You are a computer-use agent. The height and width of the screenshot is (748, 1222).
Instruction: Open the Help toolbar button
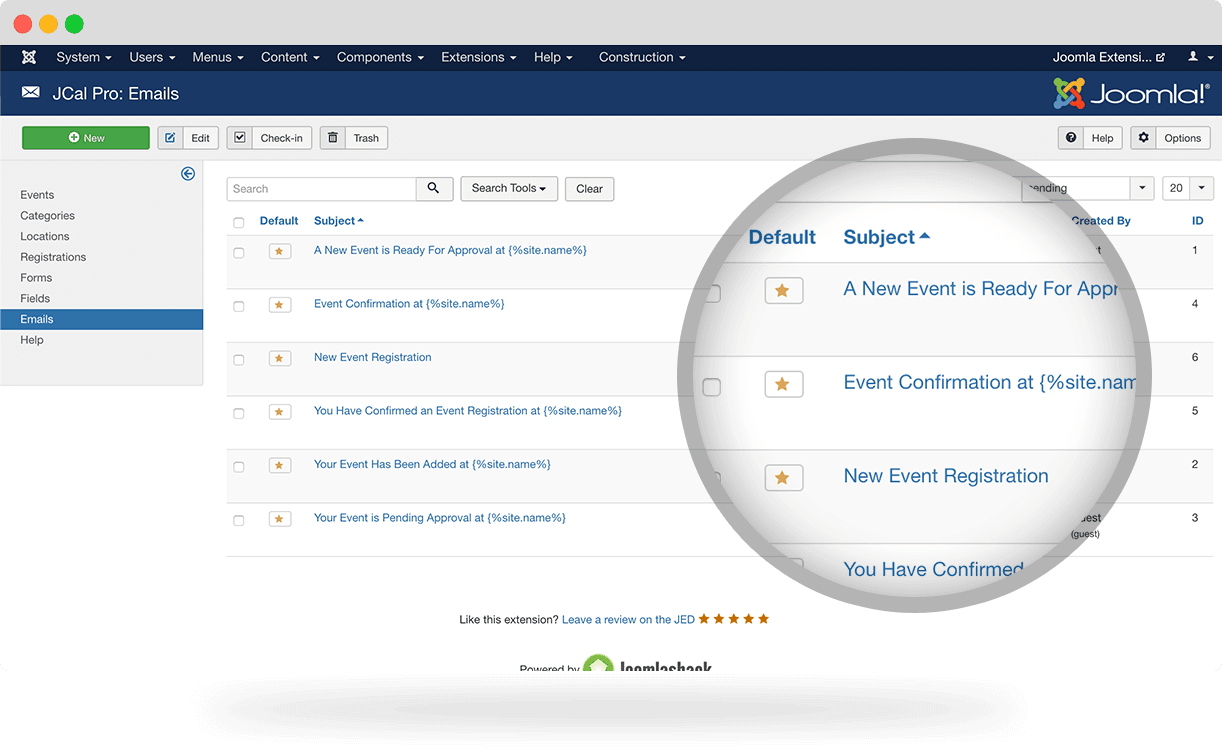1090,138
